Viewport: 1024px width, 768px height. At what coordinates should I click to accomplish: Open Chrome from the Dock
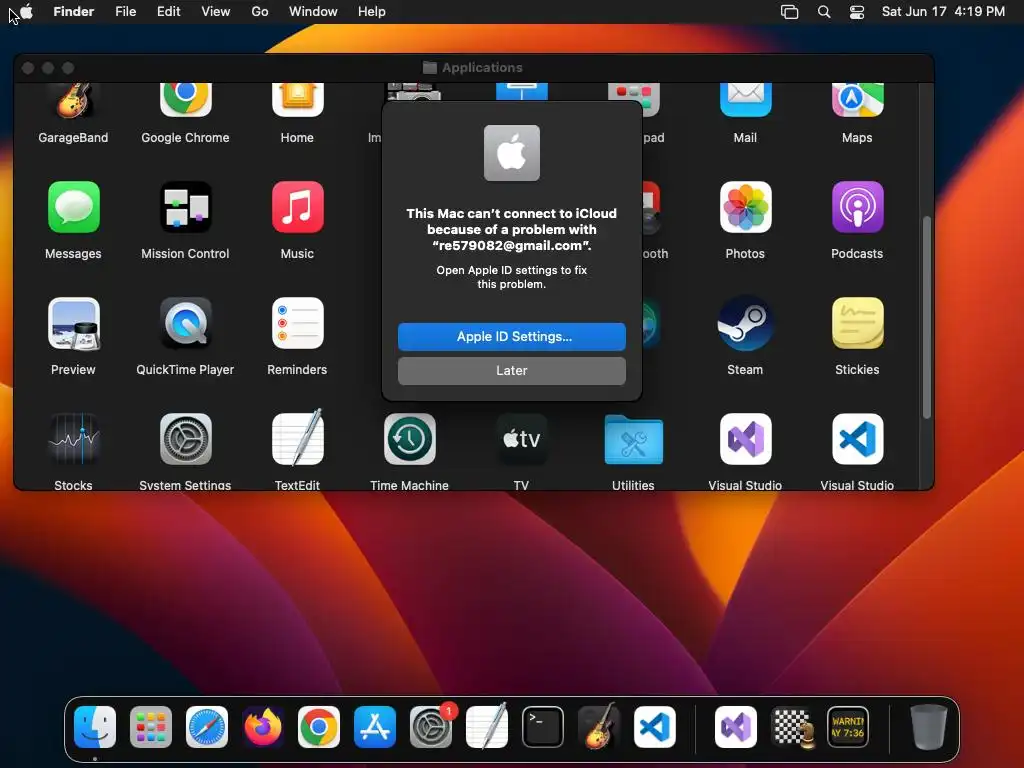pos(319,727)
